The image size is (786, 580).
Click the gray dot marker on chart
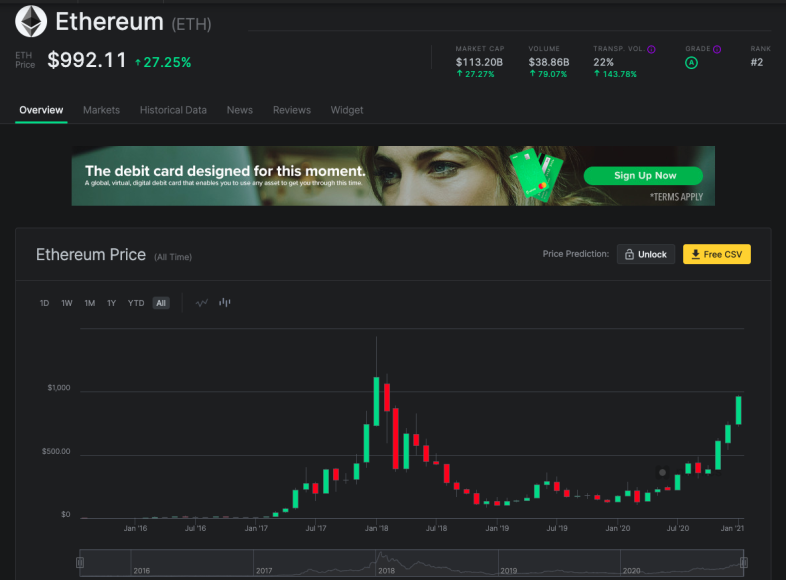click(x=662, y=472)
